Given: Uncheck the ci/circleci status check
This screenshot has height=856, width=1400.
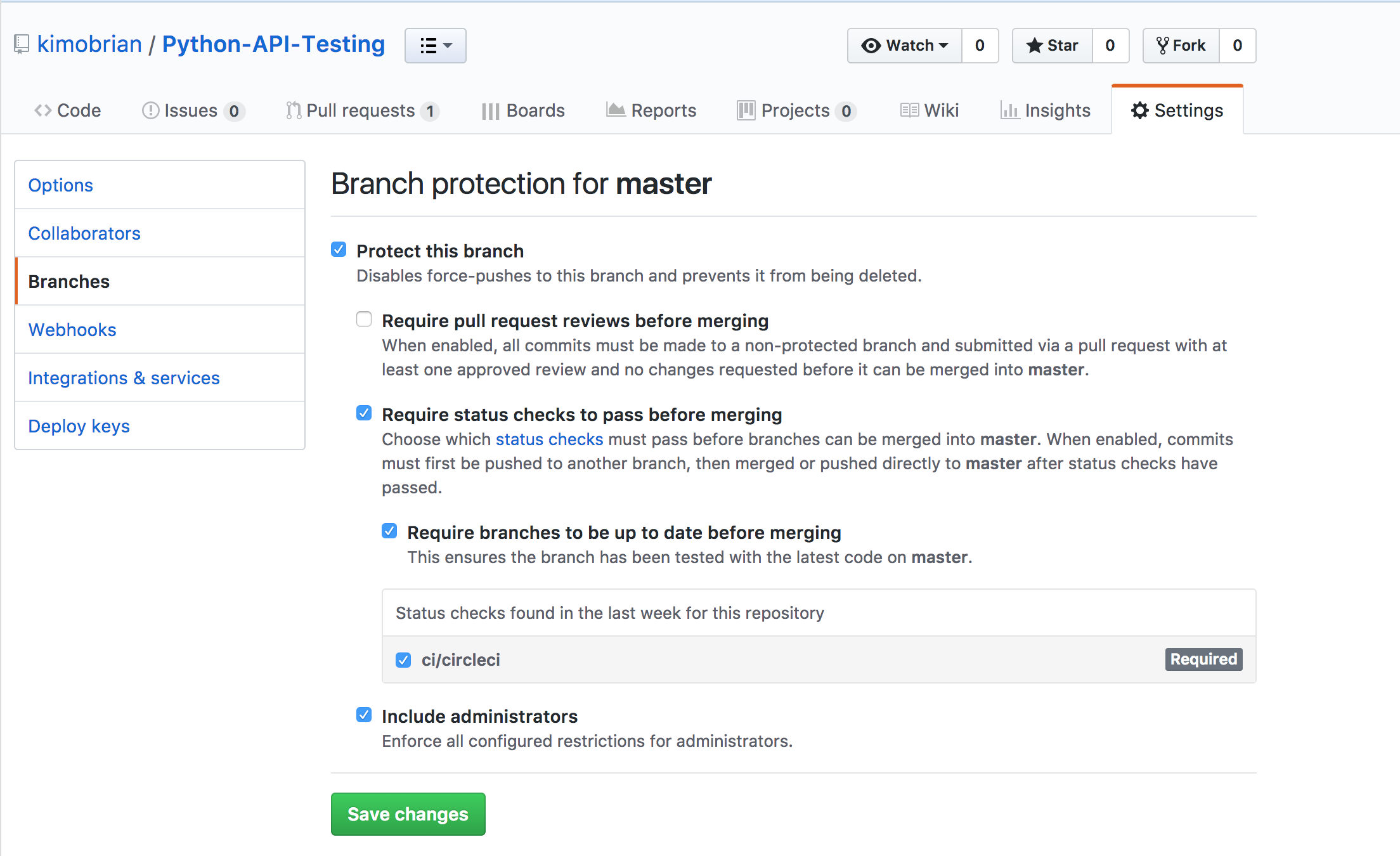Looking at the screenshot, I should [x=403, y=659].
